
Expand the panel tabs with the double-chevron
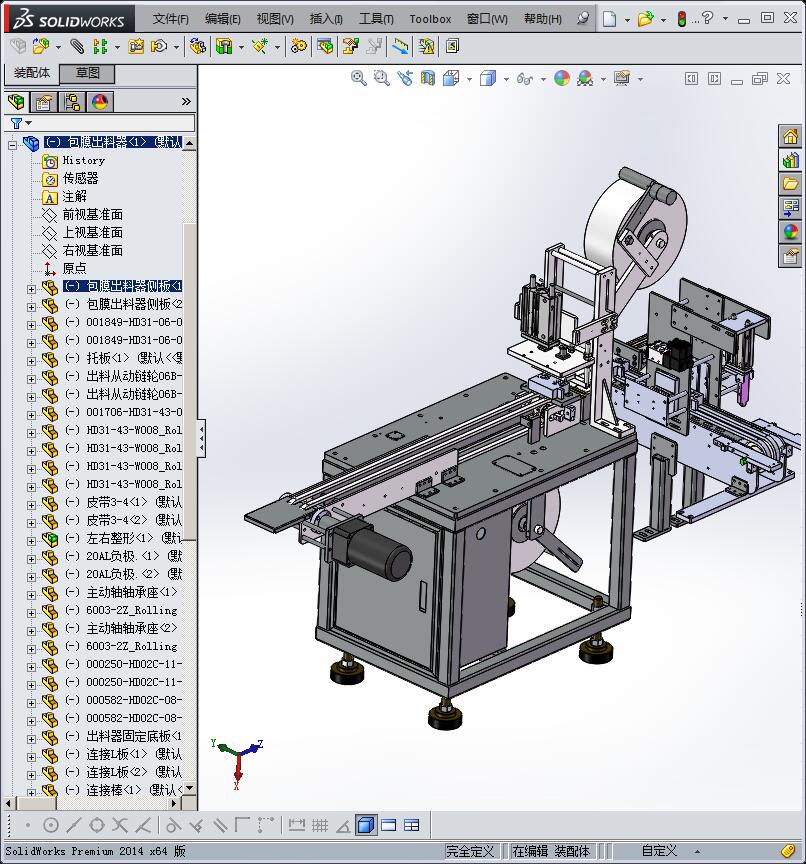[186, 102]
